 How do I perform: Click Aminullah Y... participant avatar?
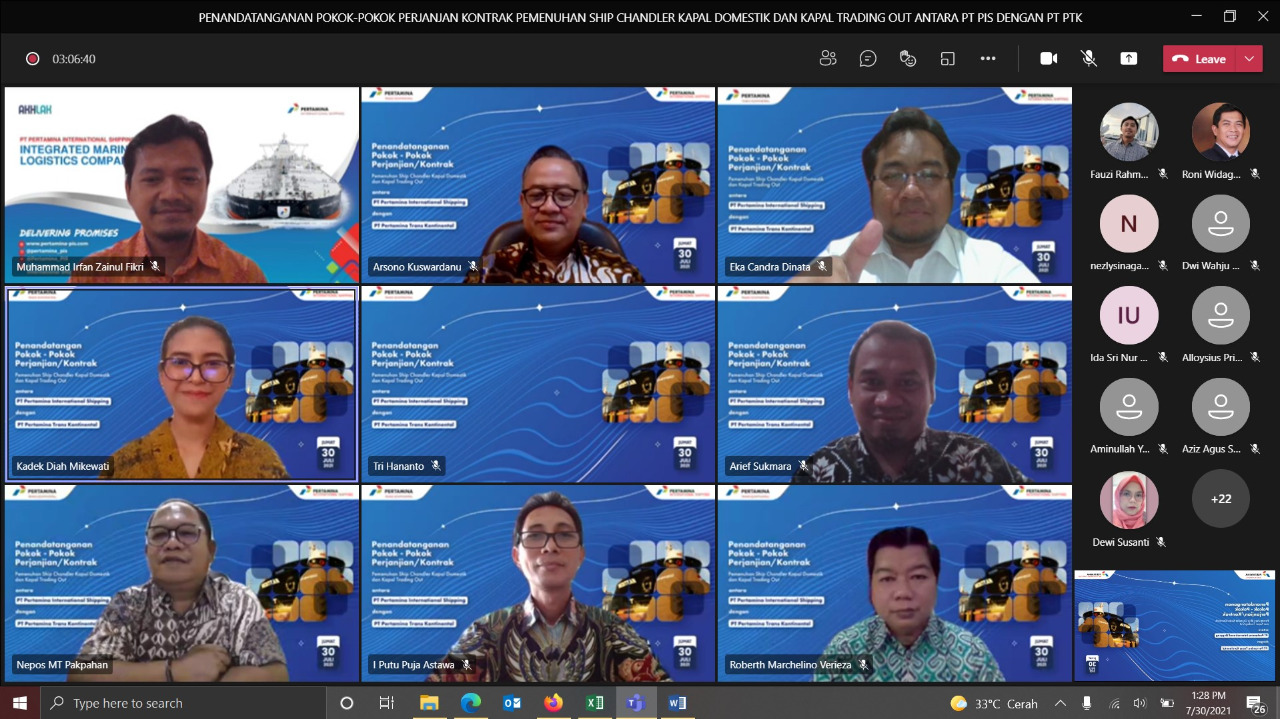1129,408
